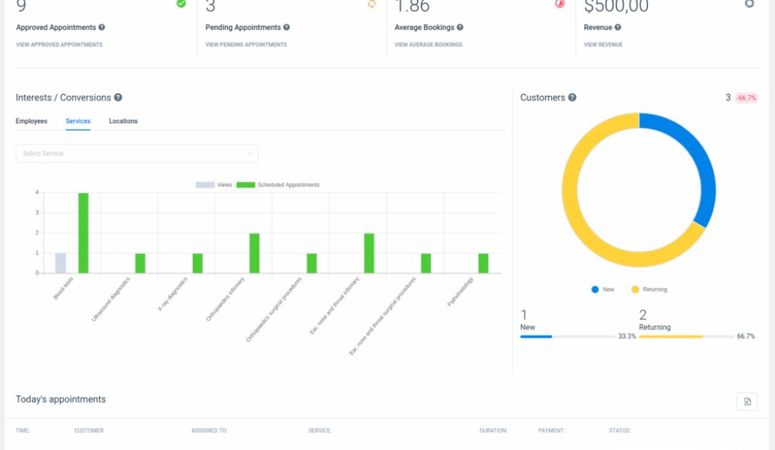Click the Today's appointments heading
The image size is (775, 450).
pyautogui.click(x=61, y=399)
